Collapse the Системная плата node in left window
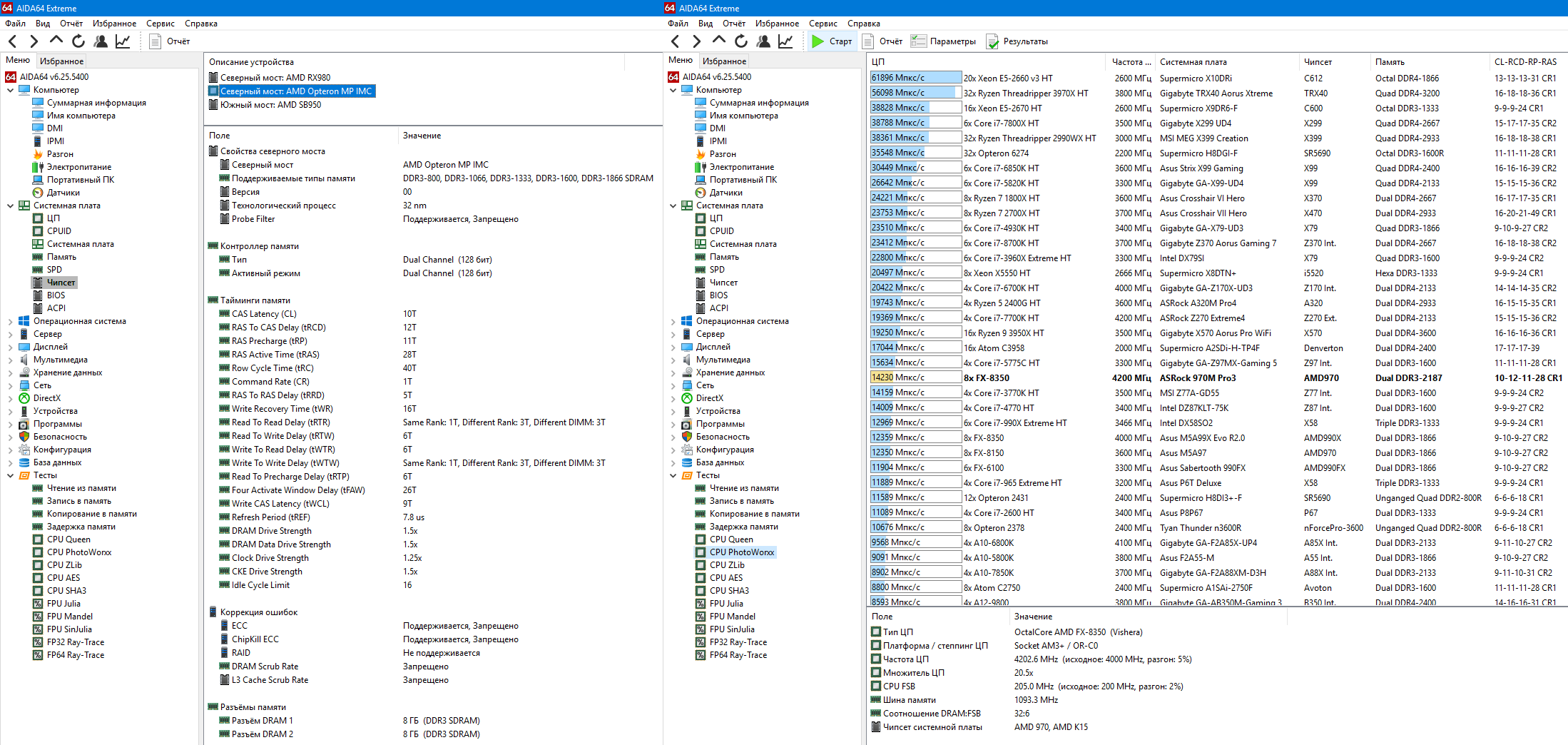This screenshot has width=1568, height=745. [10, 206]
